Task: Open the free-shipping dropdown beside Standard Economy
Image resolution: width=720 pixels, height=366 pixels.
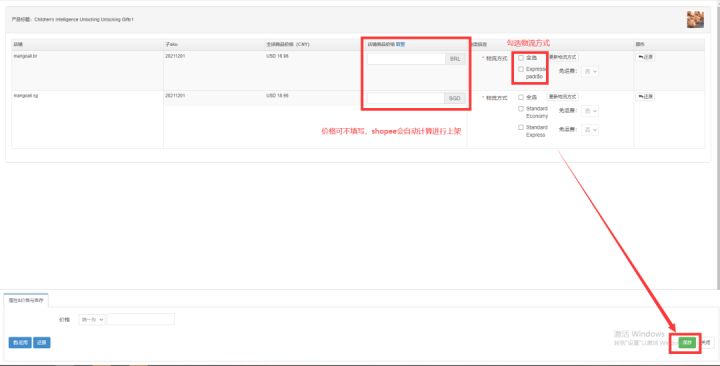Action: pyautogui.click(x=590, y=111)
